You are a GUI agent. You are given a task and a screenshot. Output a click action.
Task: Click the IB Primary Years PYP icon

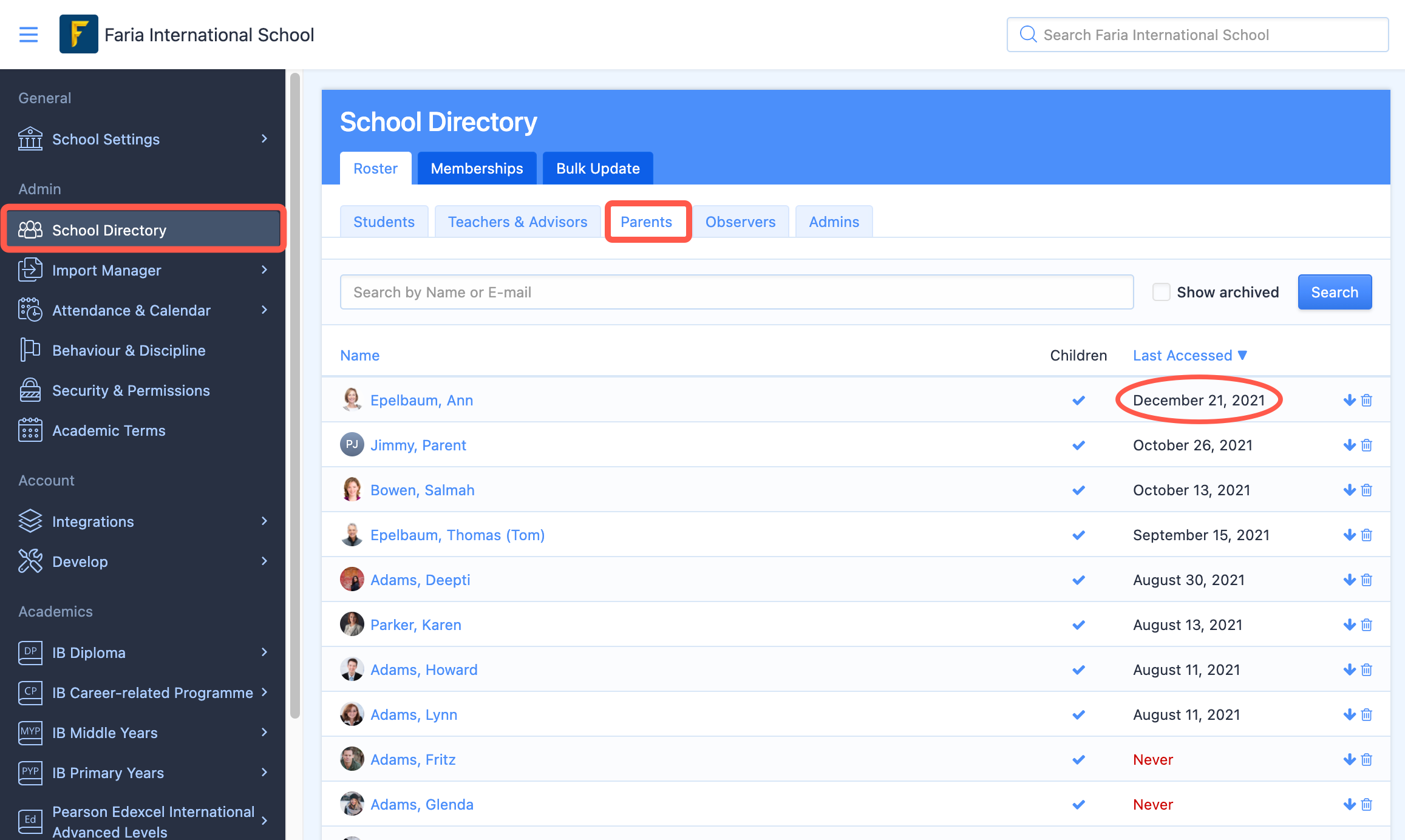(30, 773)
